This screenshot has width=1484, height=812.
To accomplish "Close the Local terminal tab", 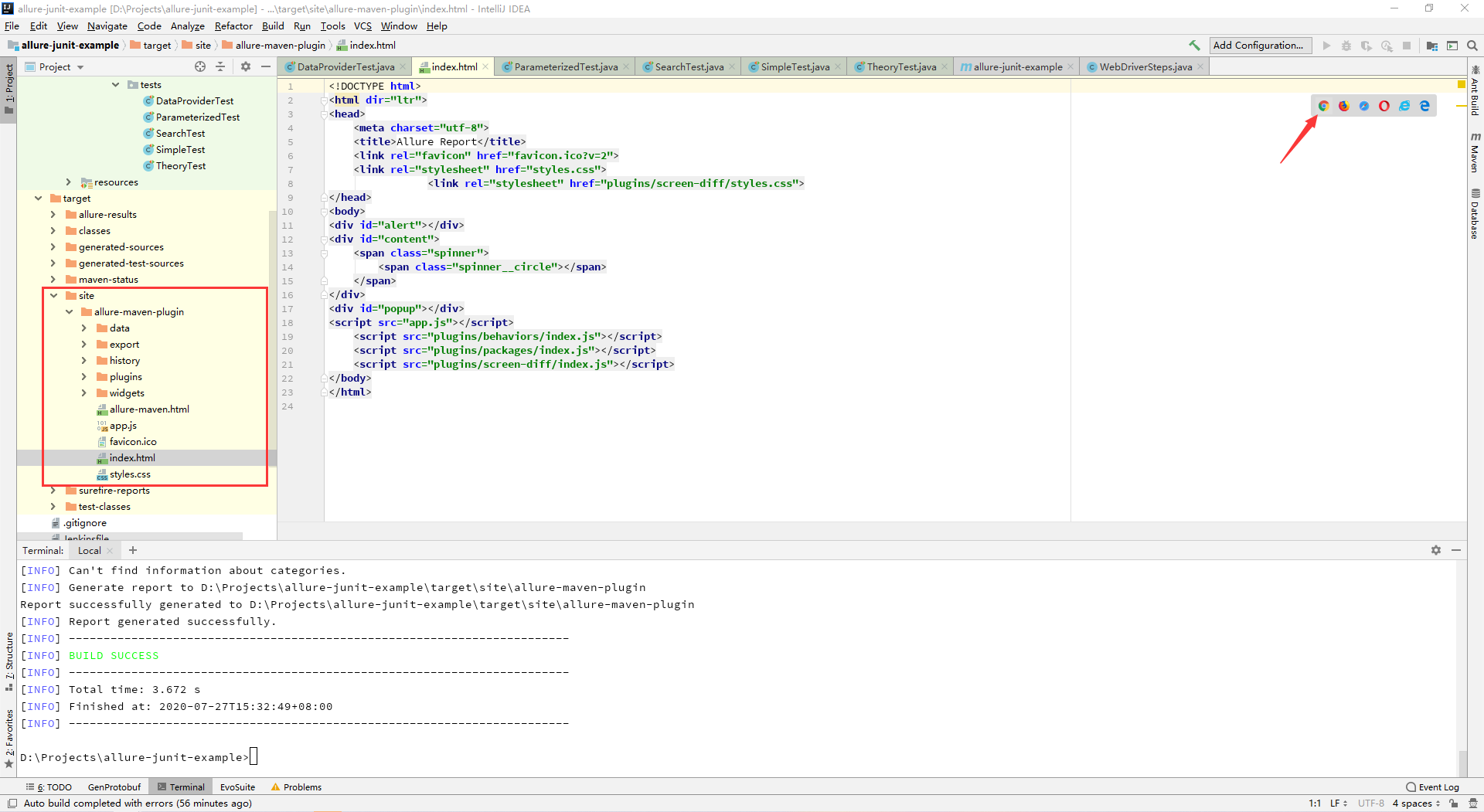I will coord(110,551).
